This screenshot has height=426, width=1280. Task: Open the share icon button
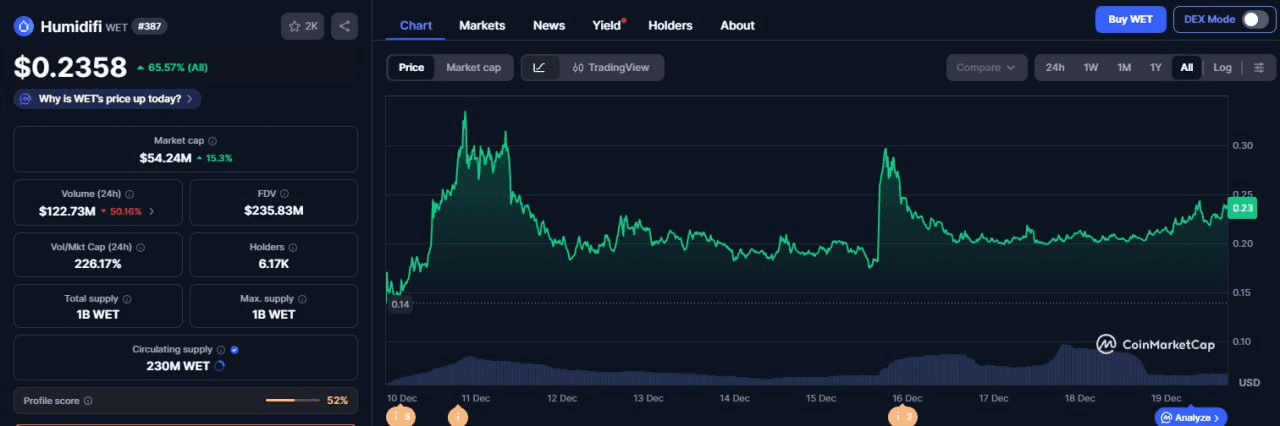tap(344, 26)
